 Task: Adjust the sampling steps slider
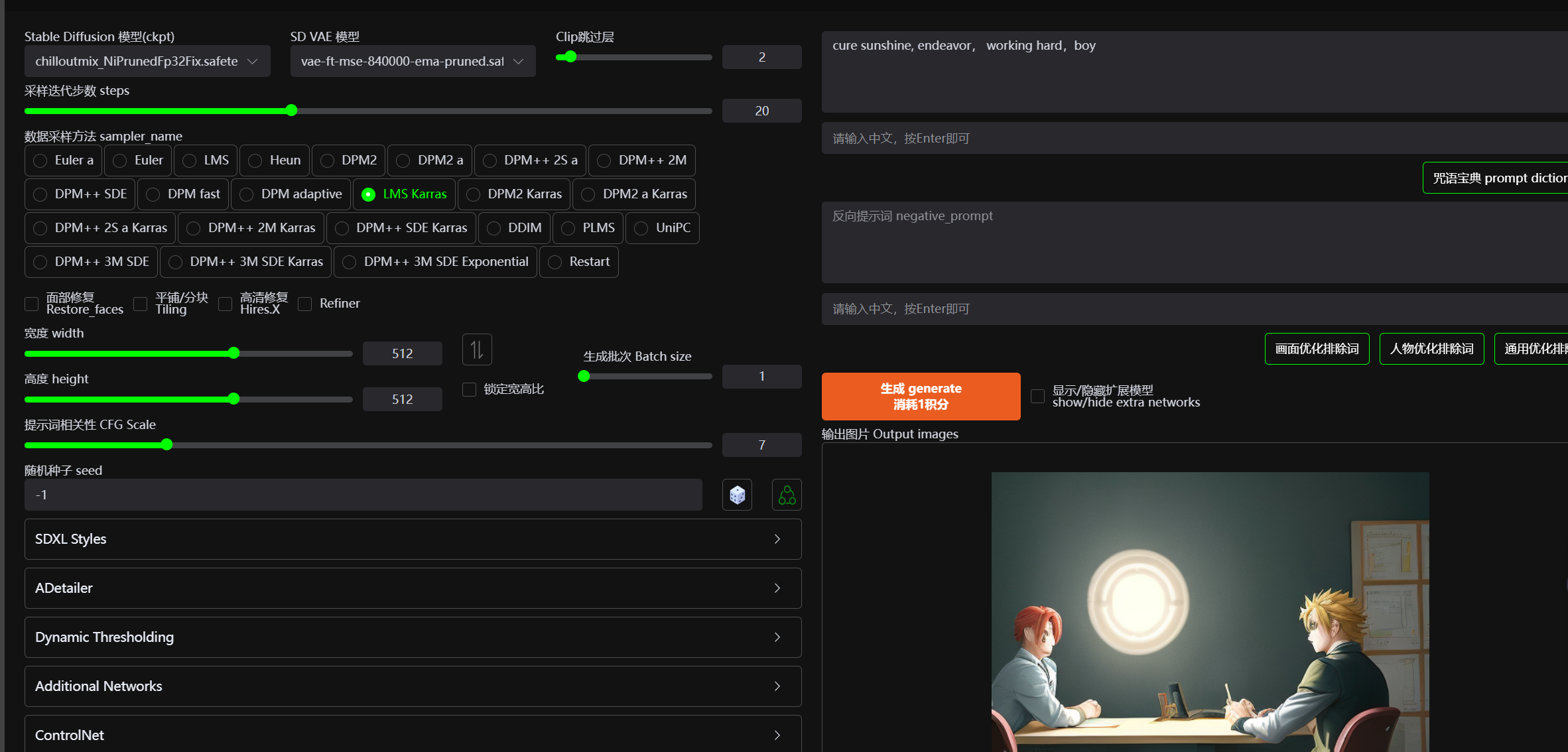click(368, 111)
